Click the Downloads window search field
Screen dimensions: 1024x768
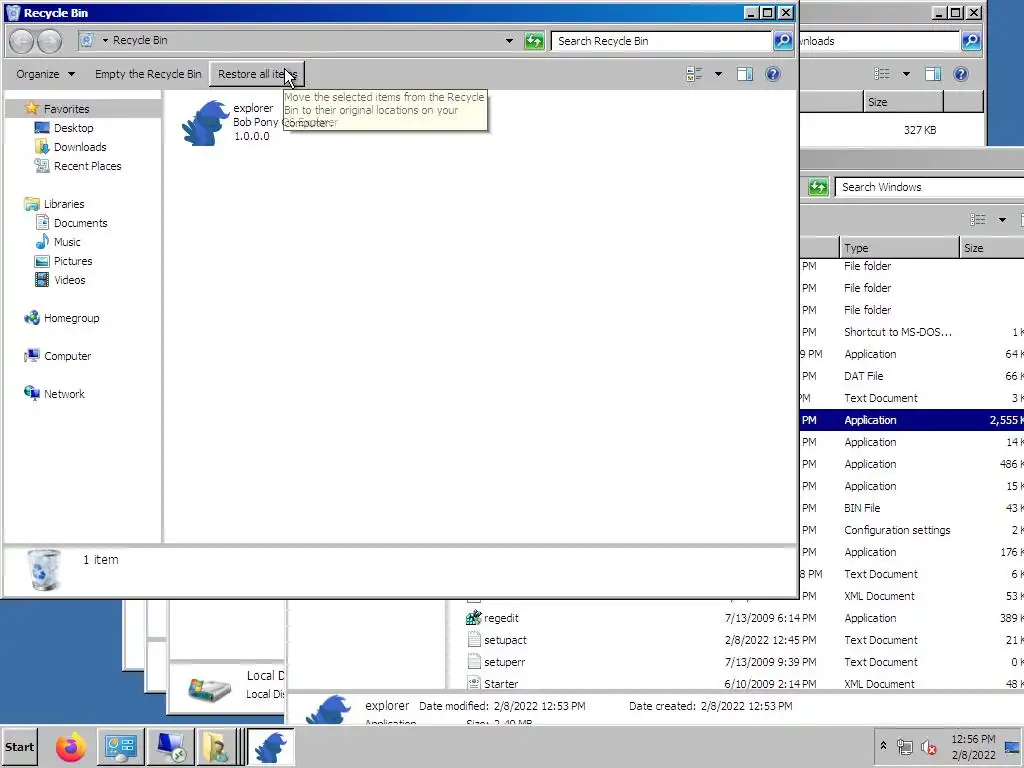point(880,41)
